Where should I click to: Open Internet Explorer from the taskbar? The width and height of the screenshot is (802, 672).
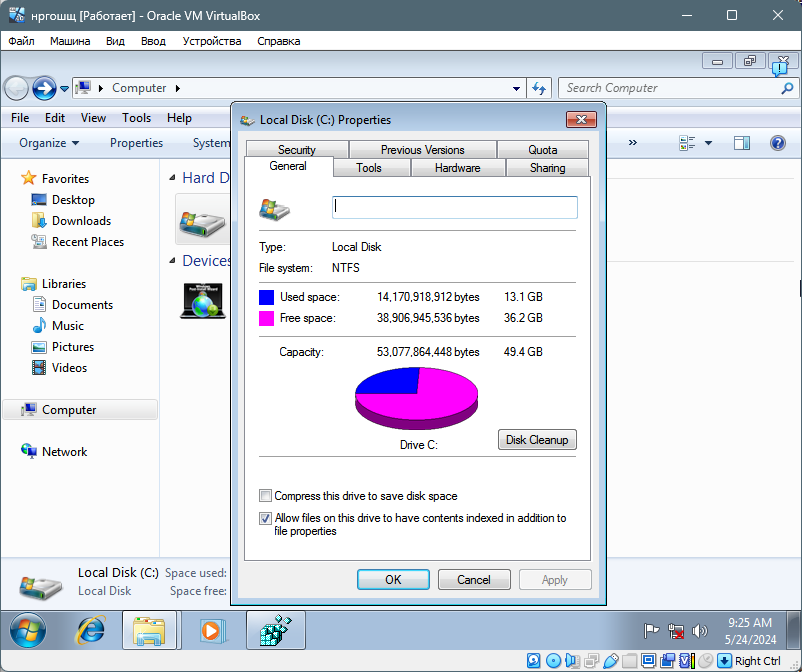(91, 630)
